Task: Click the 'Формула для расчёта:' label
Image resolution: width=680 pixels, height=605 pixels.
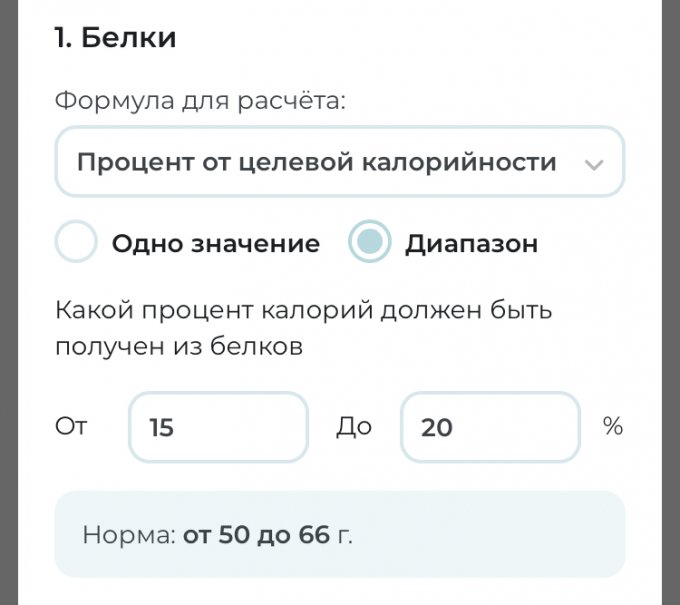Action: click(x=199, y=101)
